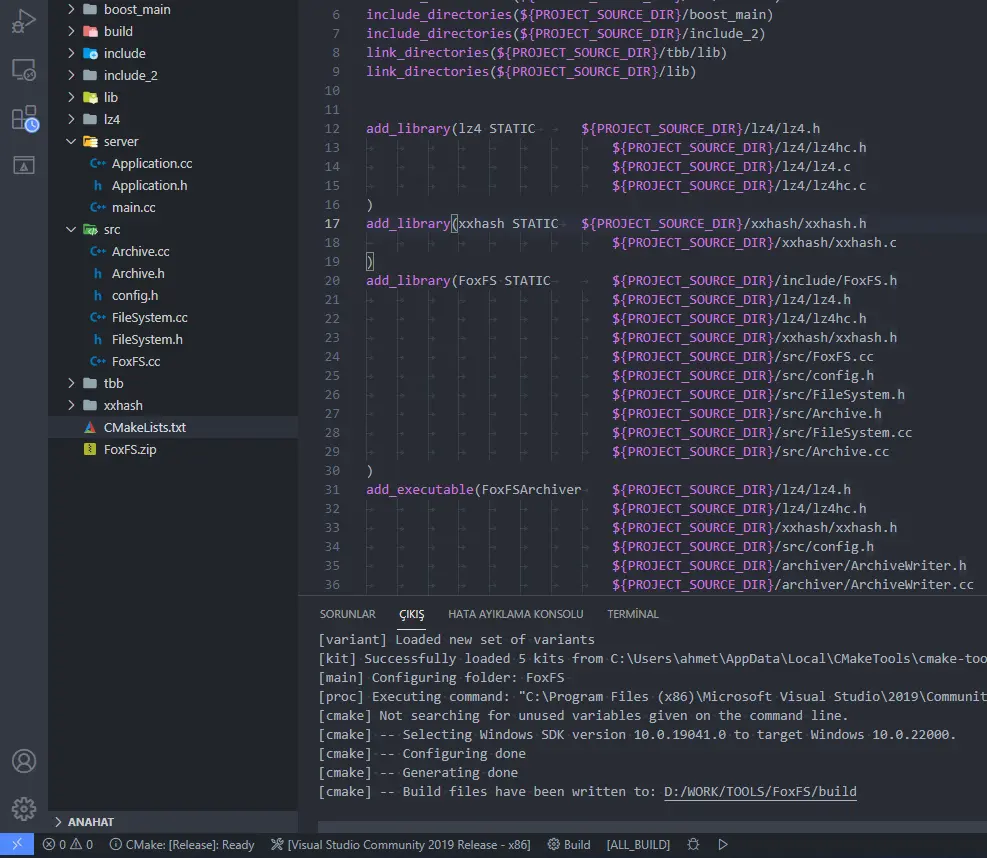The width and height of the screenshot is (987, 858).
Task: Click the main.cc C++ file icon
Action: (x=98, y=207)
